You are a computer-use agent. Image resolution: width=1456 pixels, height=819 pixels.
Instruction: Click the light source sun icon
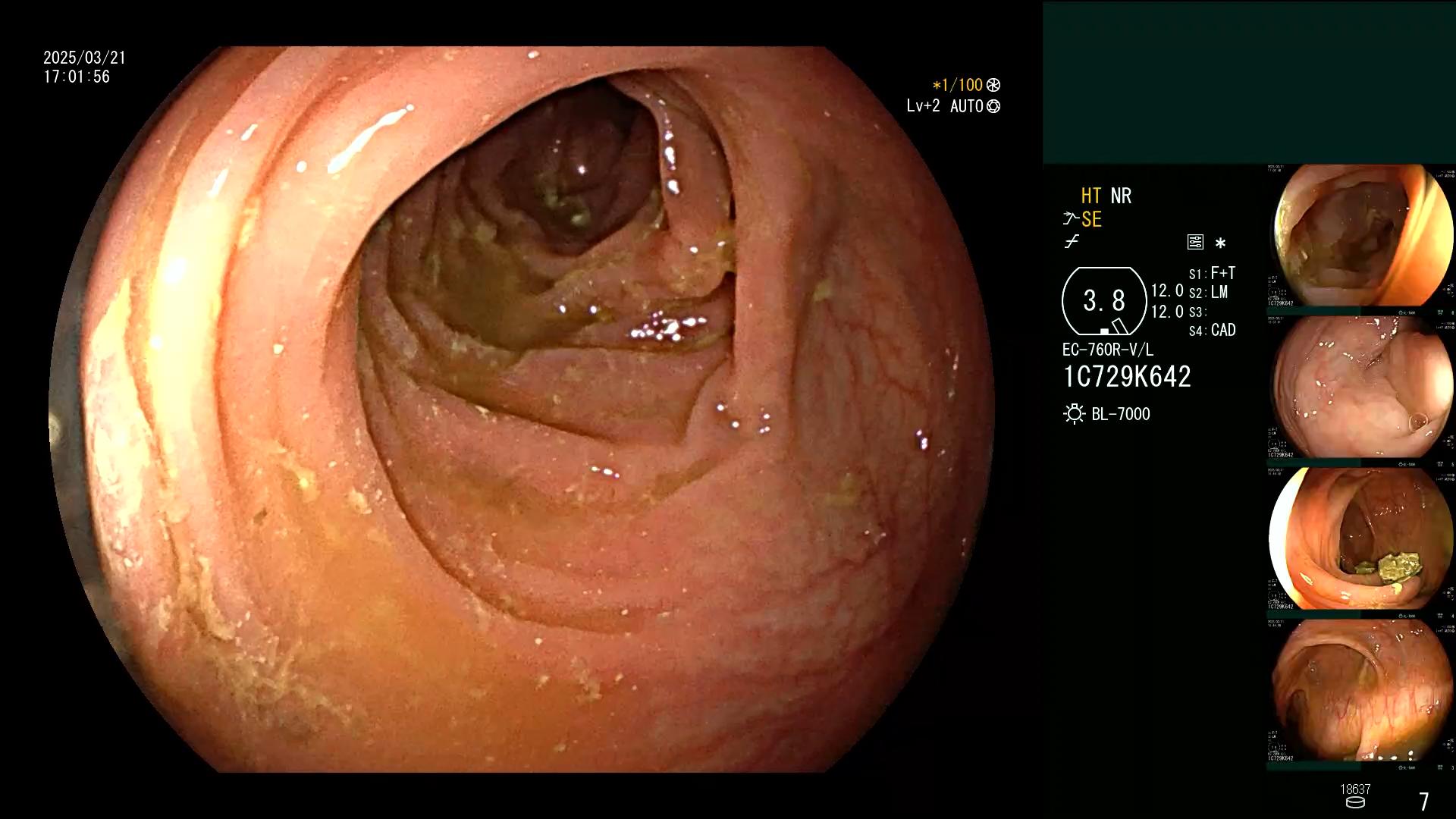click(1074, 414)
